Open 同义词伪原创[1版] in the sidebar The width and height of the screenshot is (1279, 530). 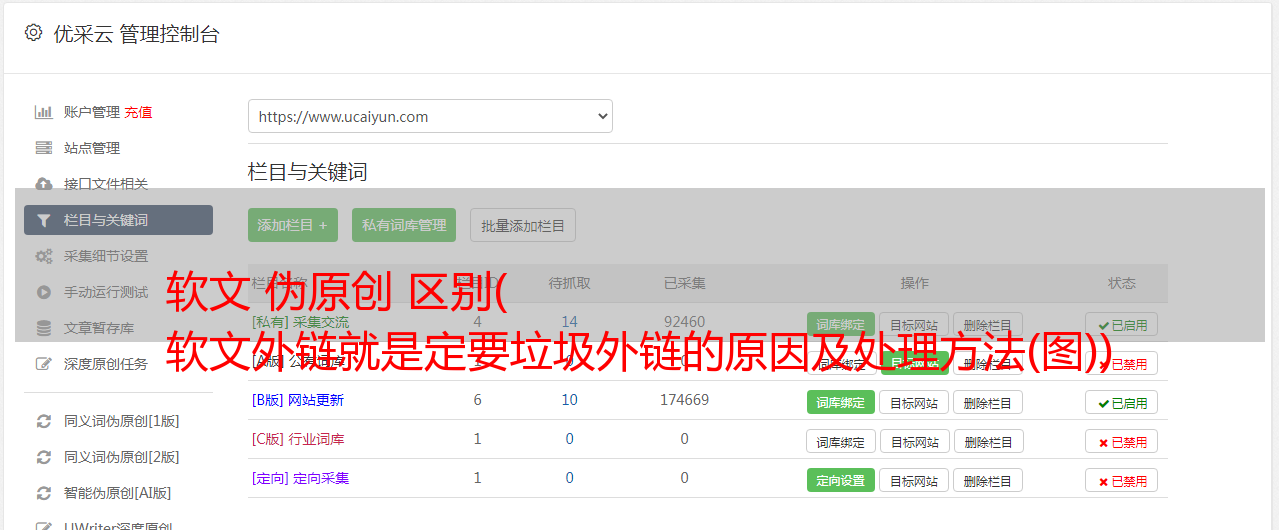[122, 421]
